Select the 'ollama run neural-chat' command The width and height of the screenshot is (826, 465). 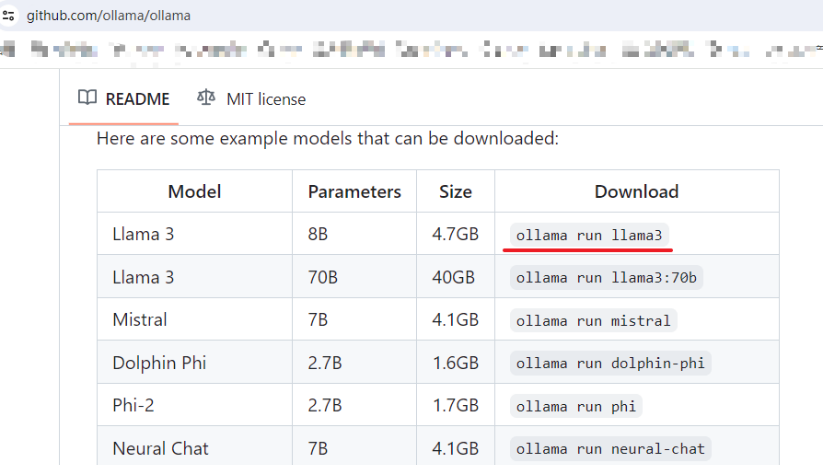(x=611, y=449)
